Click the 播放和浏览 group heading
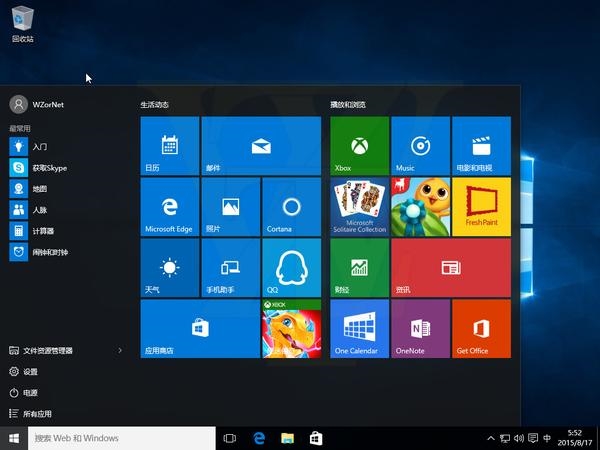The image size is (600, 450). (x=348, y=104)
